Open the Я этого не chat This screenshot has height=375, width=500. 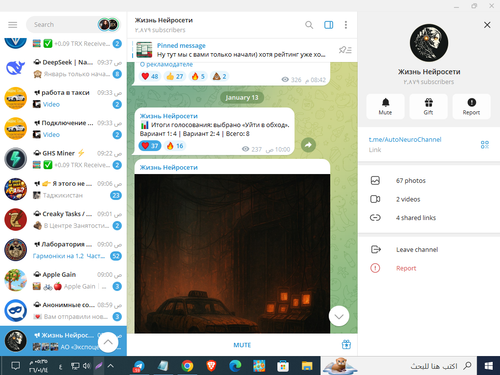pos(63,189)
